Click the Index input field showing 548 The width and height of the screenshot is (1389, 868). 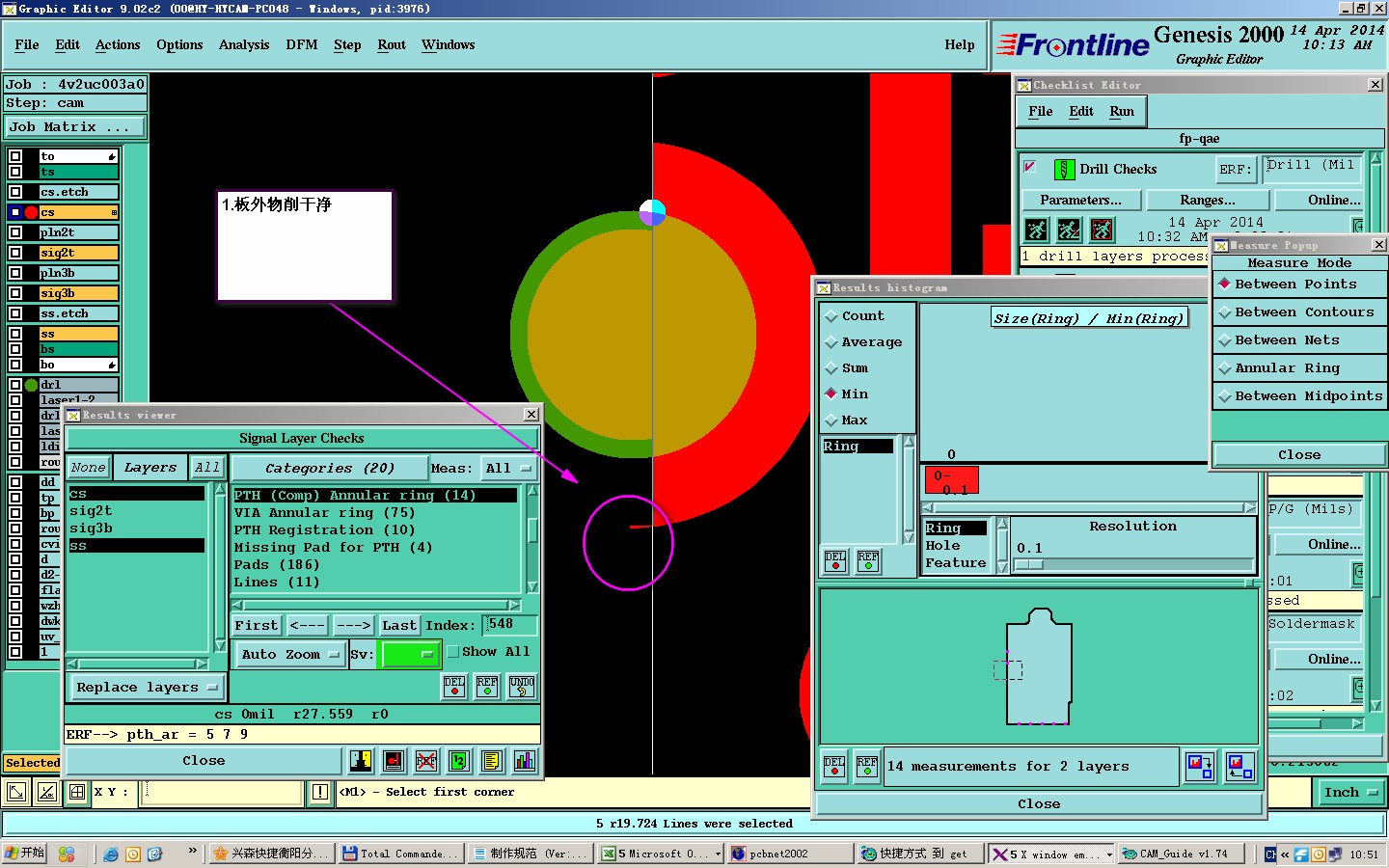point(510,625)
